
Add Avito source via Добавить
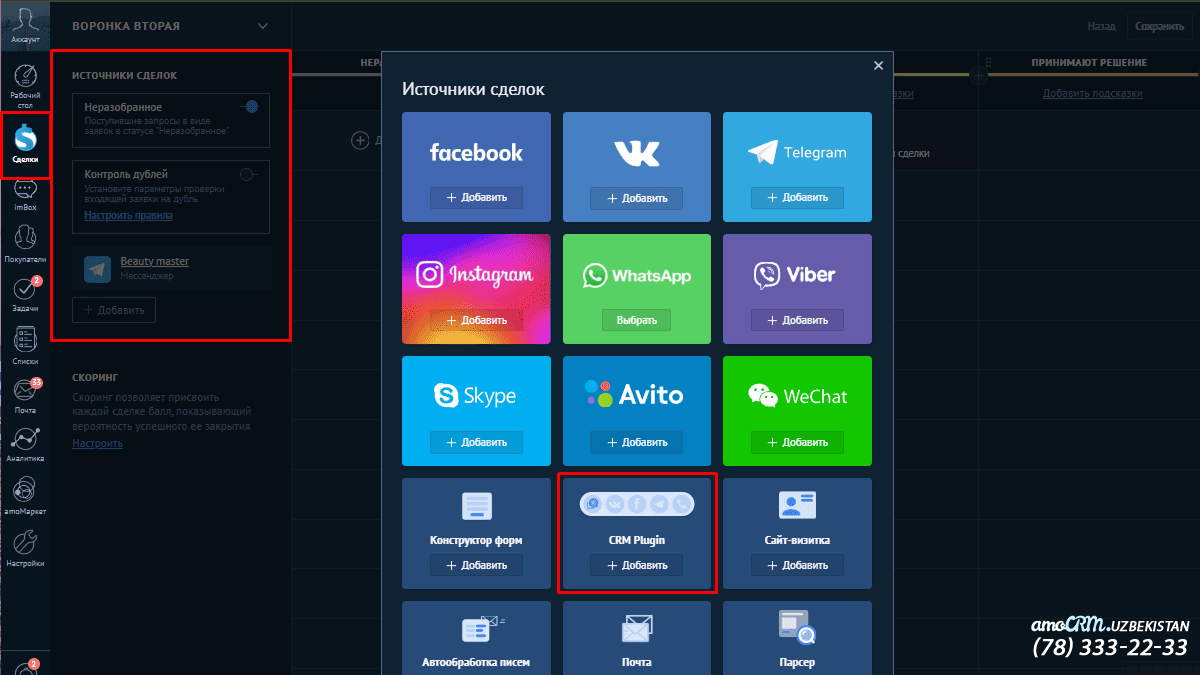coord(636,442)
